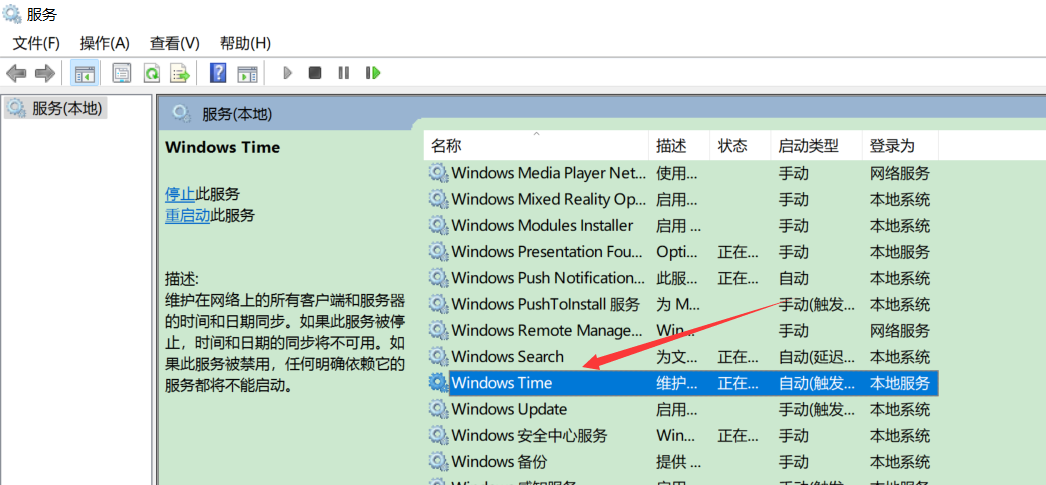
Task: Sort by the 描述 column header
Action: tap(679, 145)
